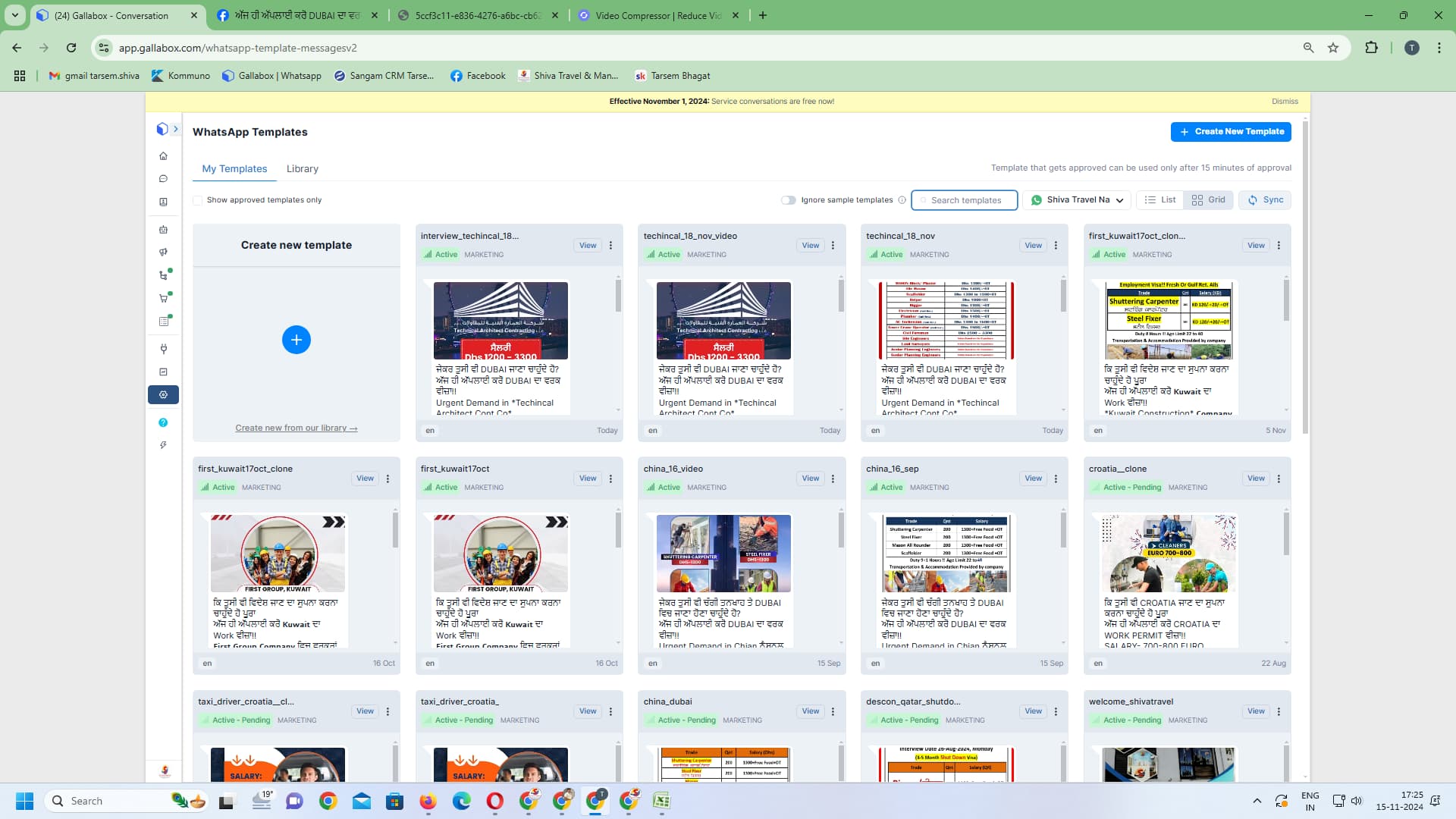Open the Chrome apps grid icon

(x=20, y=76)
